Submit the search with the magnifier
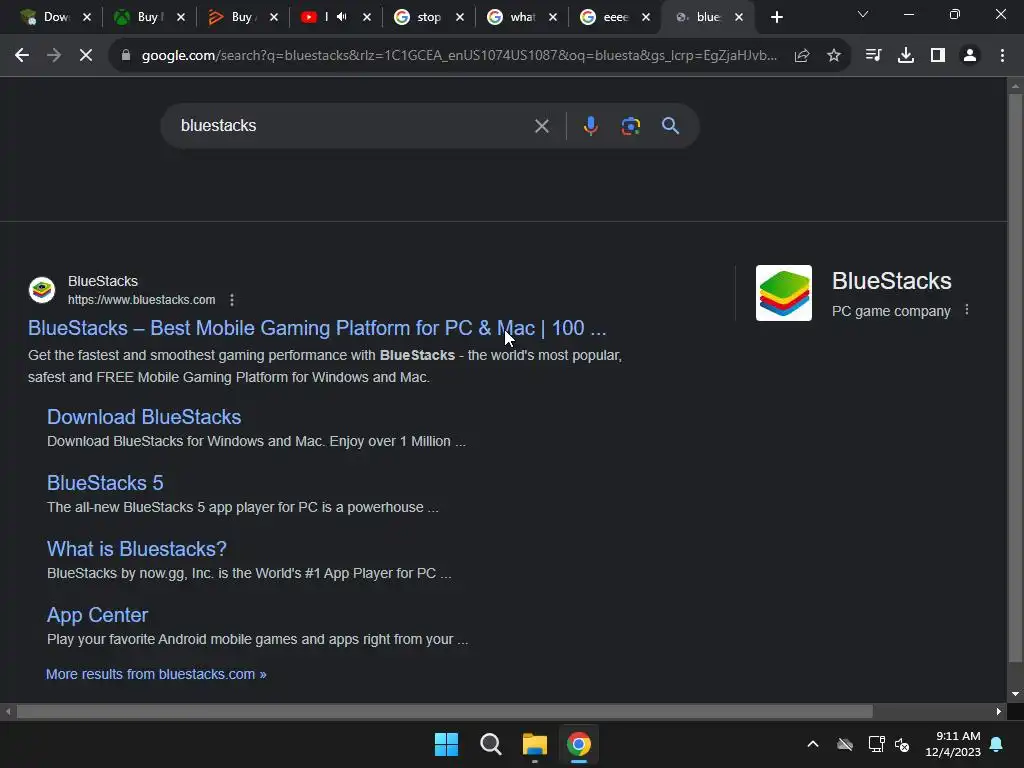The width and height of the screenshot is (1024, 768). (671, 126)
